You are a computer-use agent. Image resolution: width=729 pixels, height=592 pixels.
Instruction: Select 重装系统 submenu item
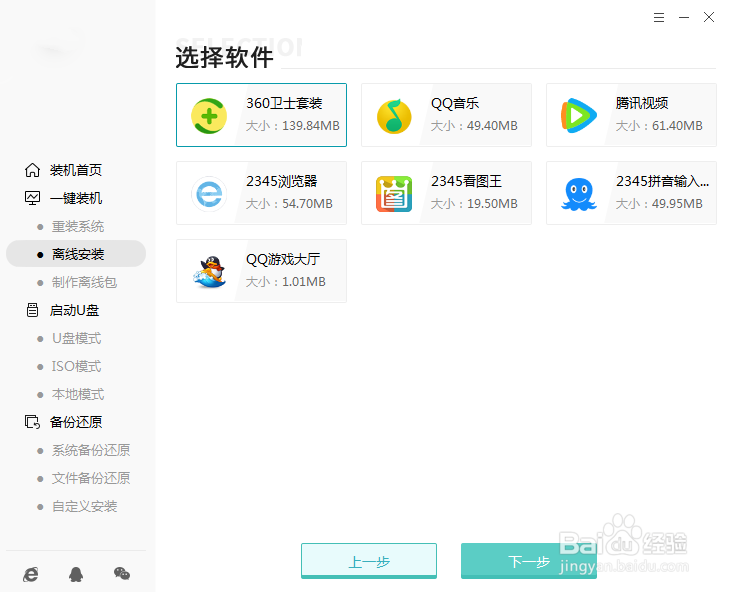tap(78, 226)
